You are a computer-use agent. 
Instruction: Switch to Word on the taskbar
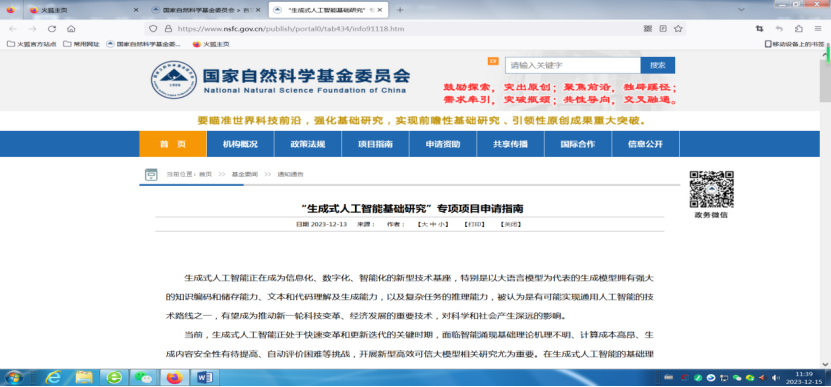coord(205,377)
